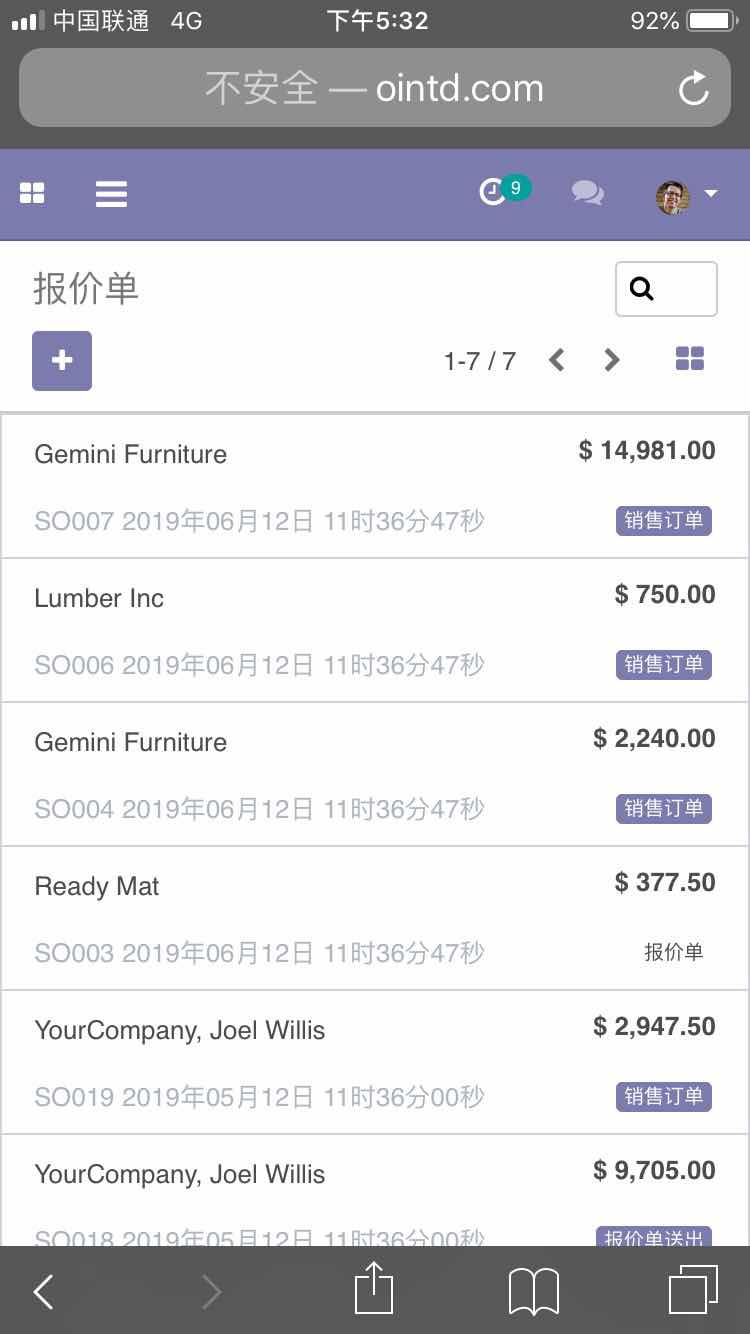Viewport: 750px width, 1334px height.
Task: Tap the ointd.com address bar
Action: pos(374,89)
